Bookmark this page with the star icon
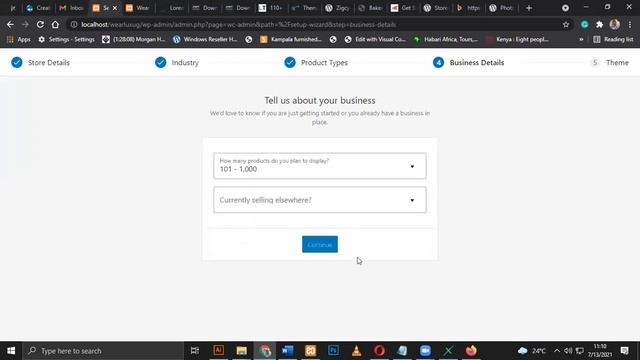640x360 pixels. pos(566,24)
